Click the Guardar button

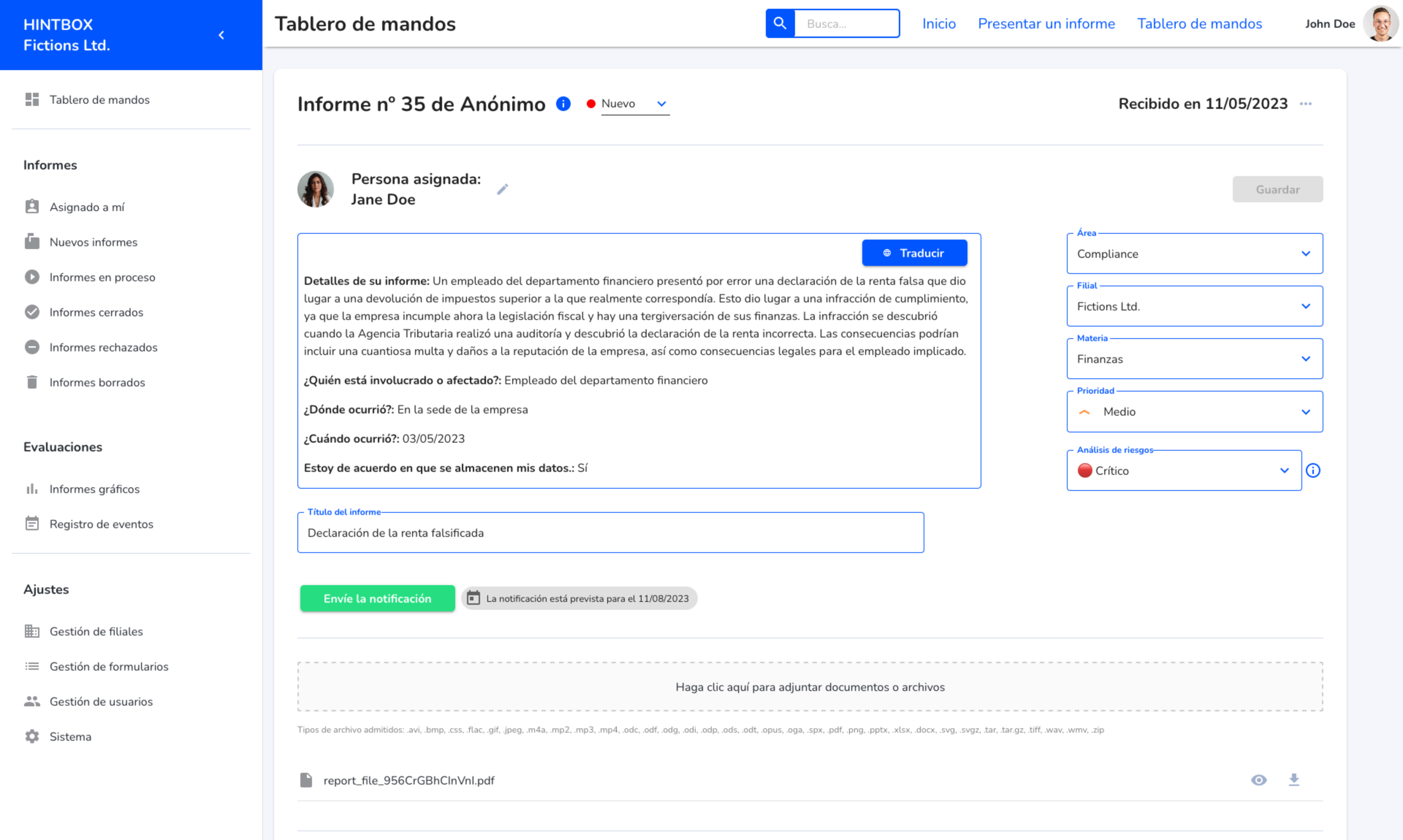pyautogui.click(x=1277, y=189)
